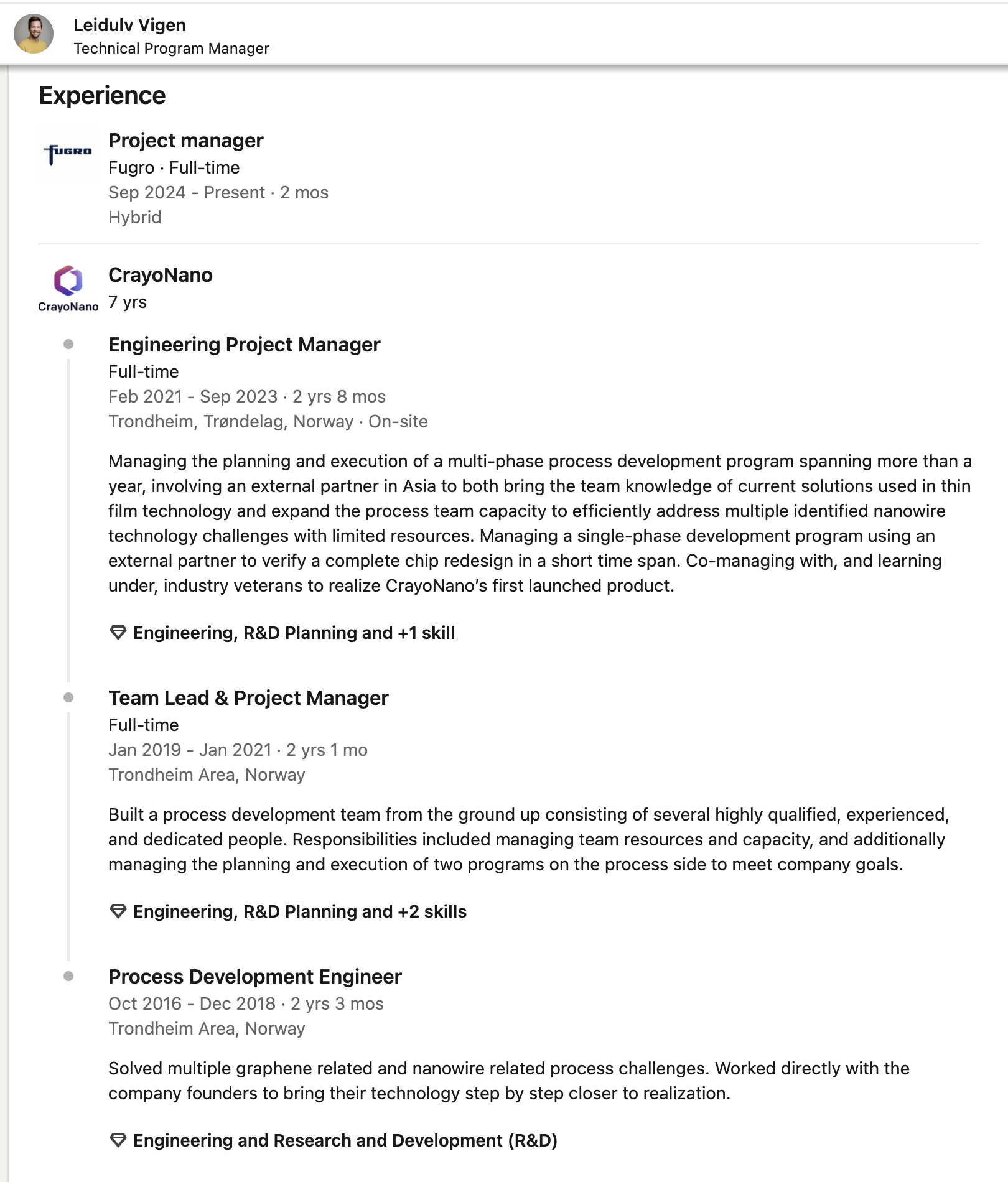Click timeline dot beside Process Development Engineer

(68, 976)
